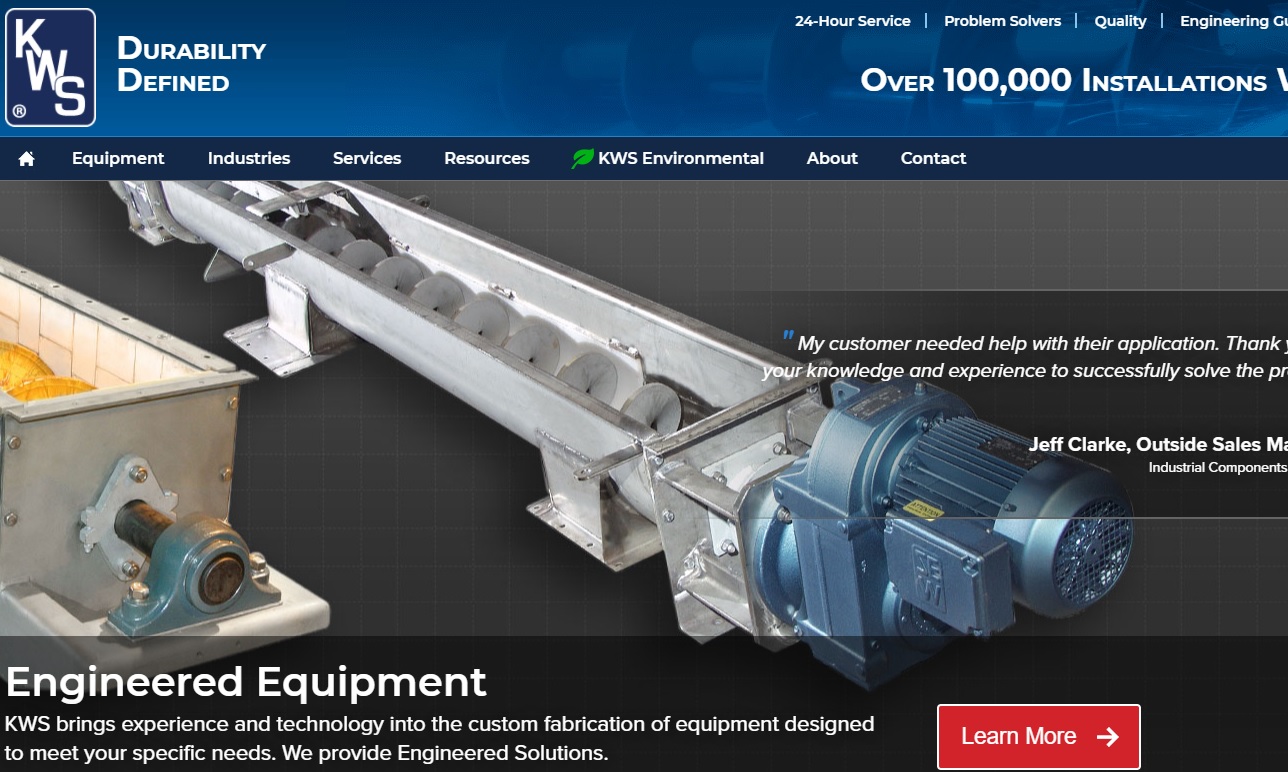The height and width of the screenshot is (772, 1288).
Task: Click the Learn More button
Action: pyautogui.click(x=1038, y=737)
